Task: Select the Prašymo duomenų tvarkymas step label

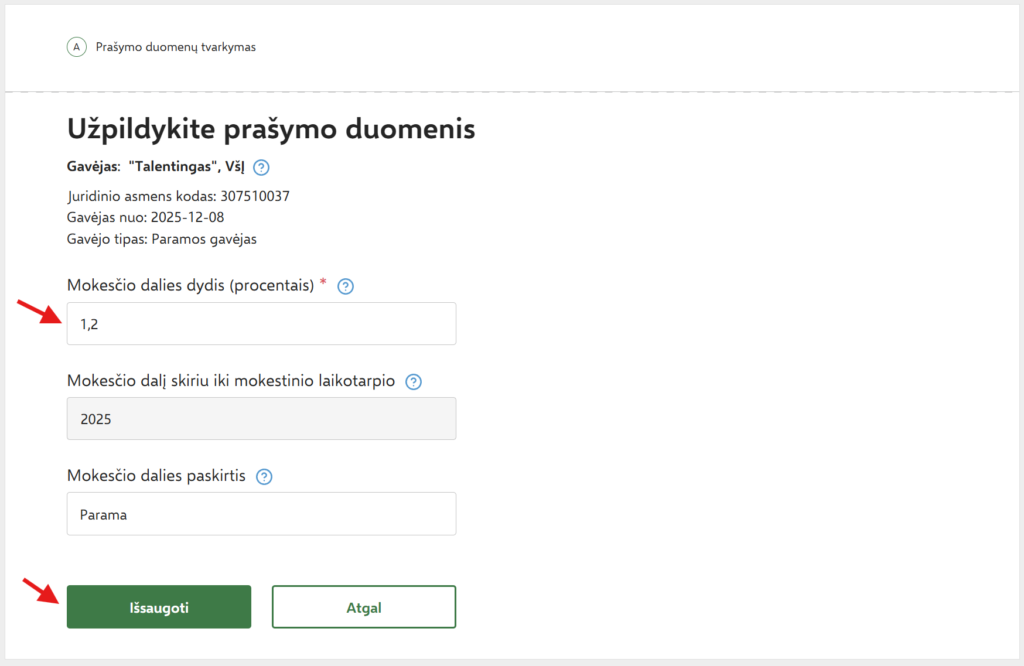Action: (175, 47)
